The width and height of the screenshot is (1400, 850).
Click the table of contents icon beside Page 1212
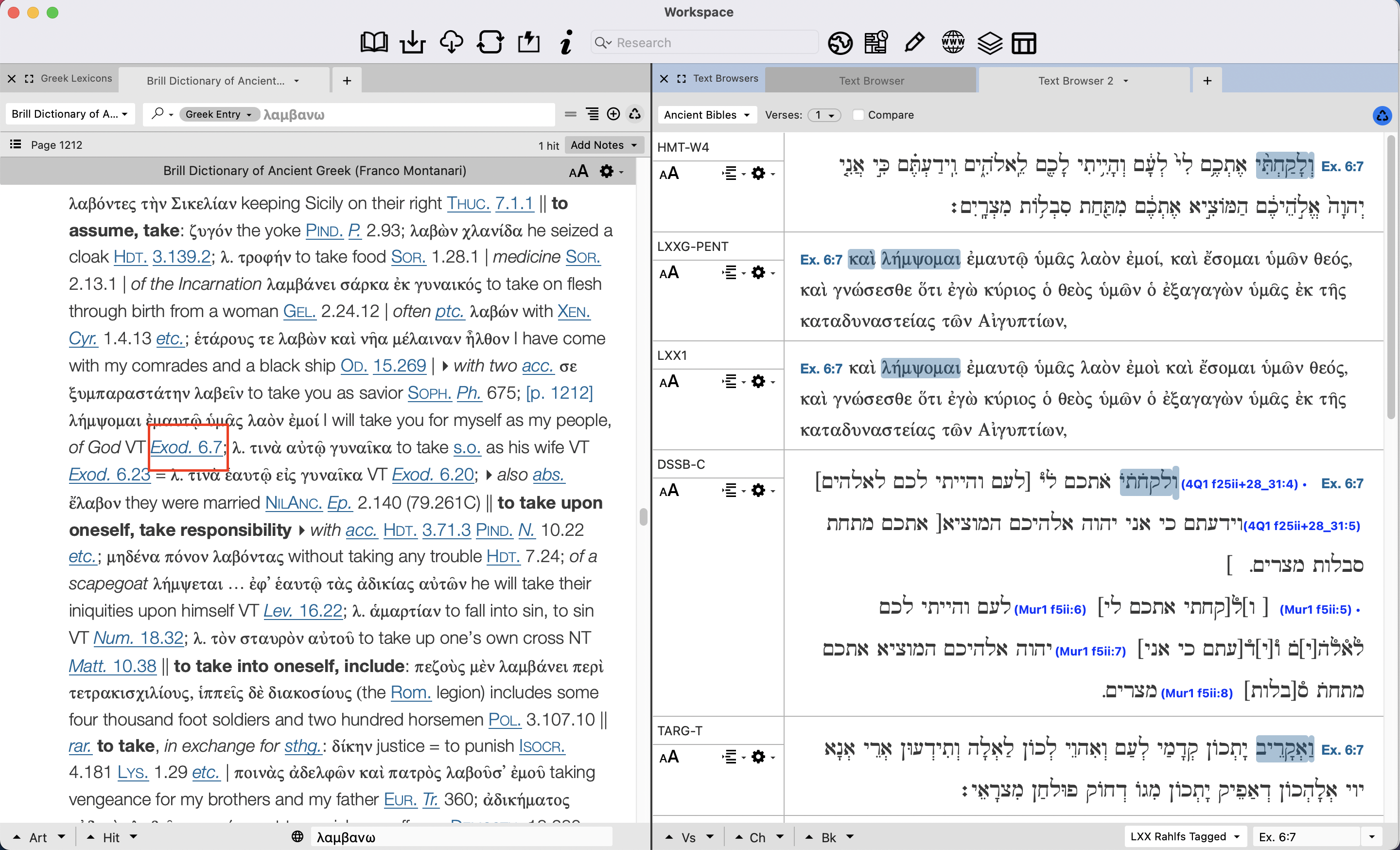16,144
